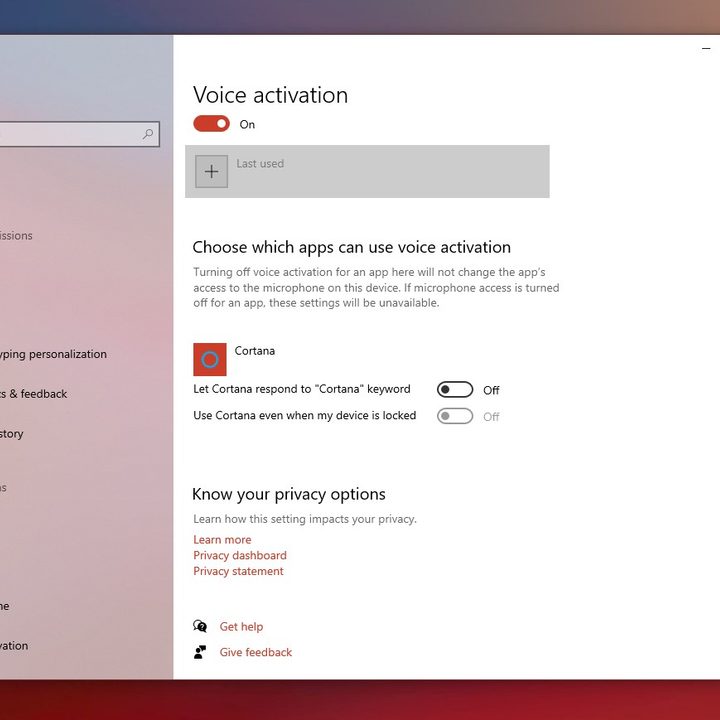Viewport: 720px width, 720px height.
Task: Click the plus icon beside Last used
Action: pos(211,171)
